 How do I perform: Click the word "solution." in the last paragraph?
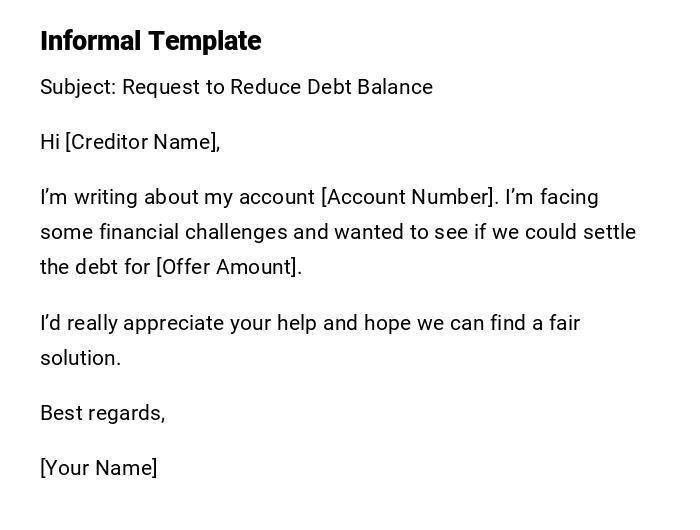click(80, 358)
